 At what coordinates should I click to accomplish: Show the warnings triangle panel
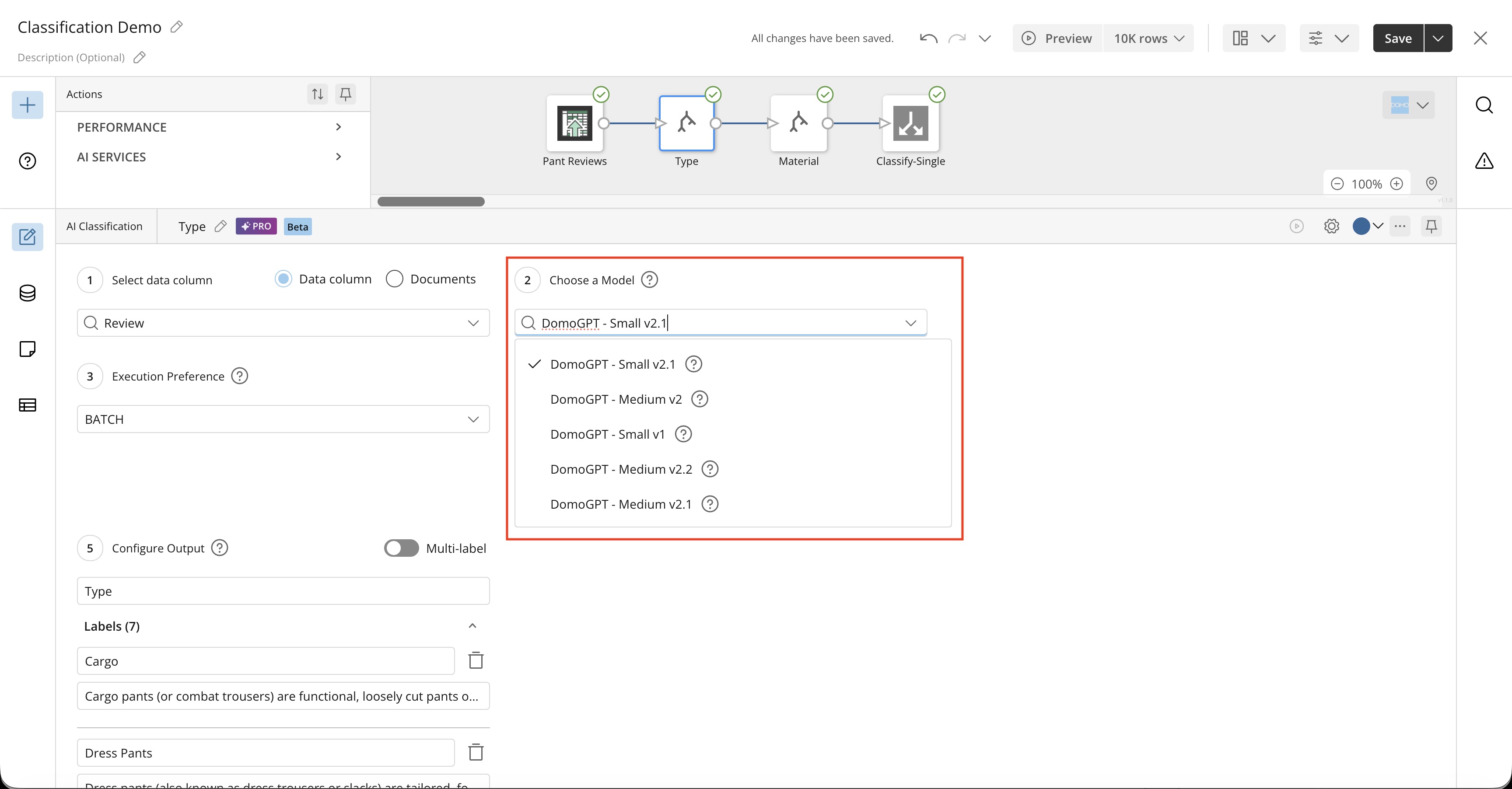(1484, 161)
